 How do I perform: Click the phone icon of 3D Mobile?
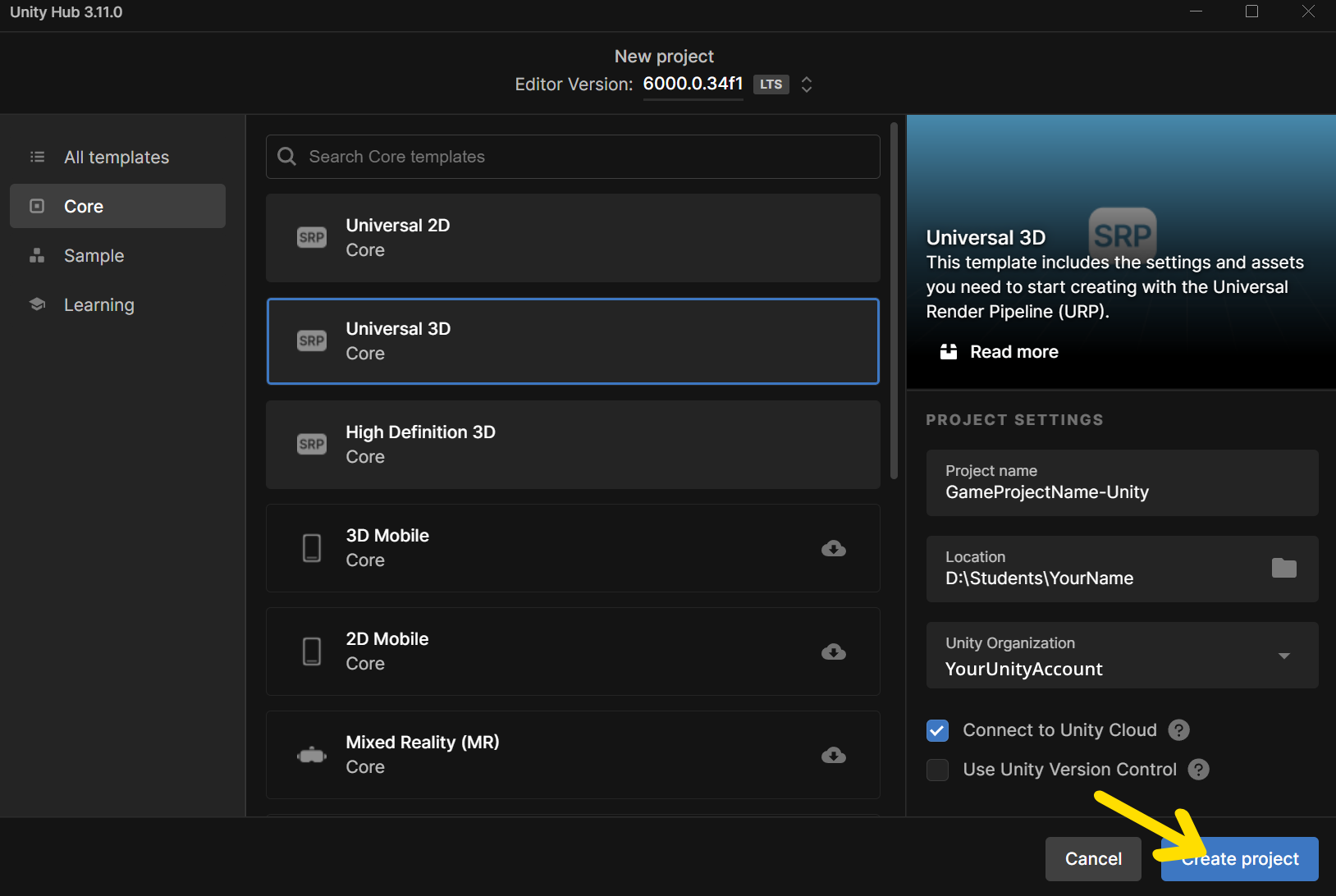point(312,548)
